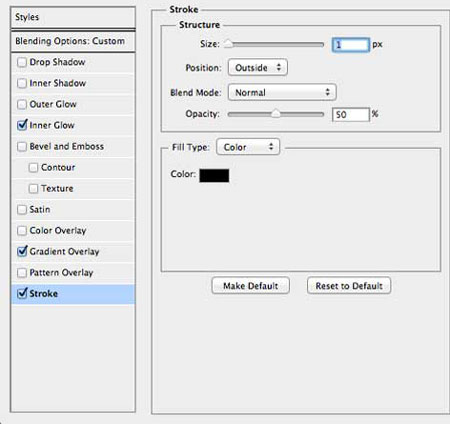Select the Contour label row
This screenshot has width=450, height=424.
tap(73, 167)
